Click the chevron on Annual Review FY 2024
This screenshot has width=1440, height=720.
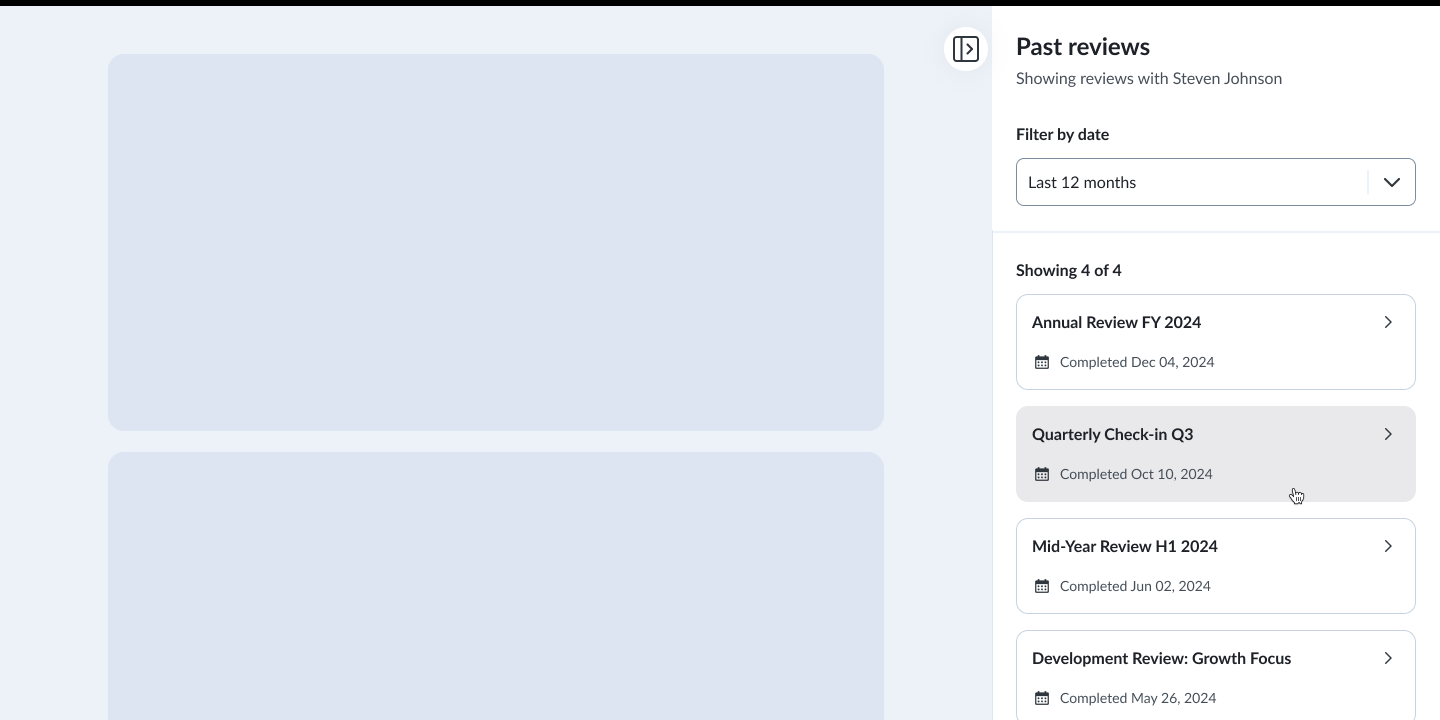1388,322
